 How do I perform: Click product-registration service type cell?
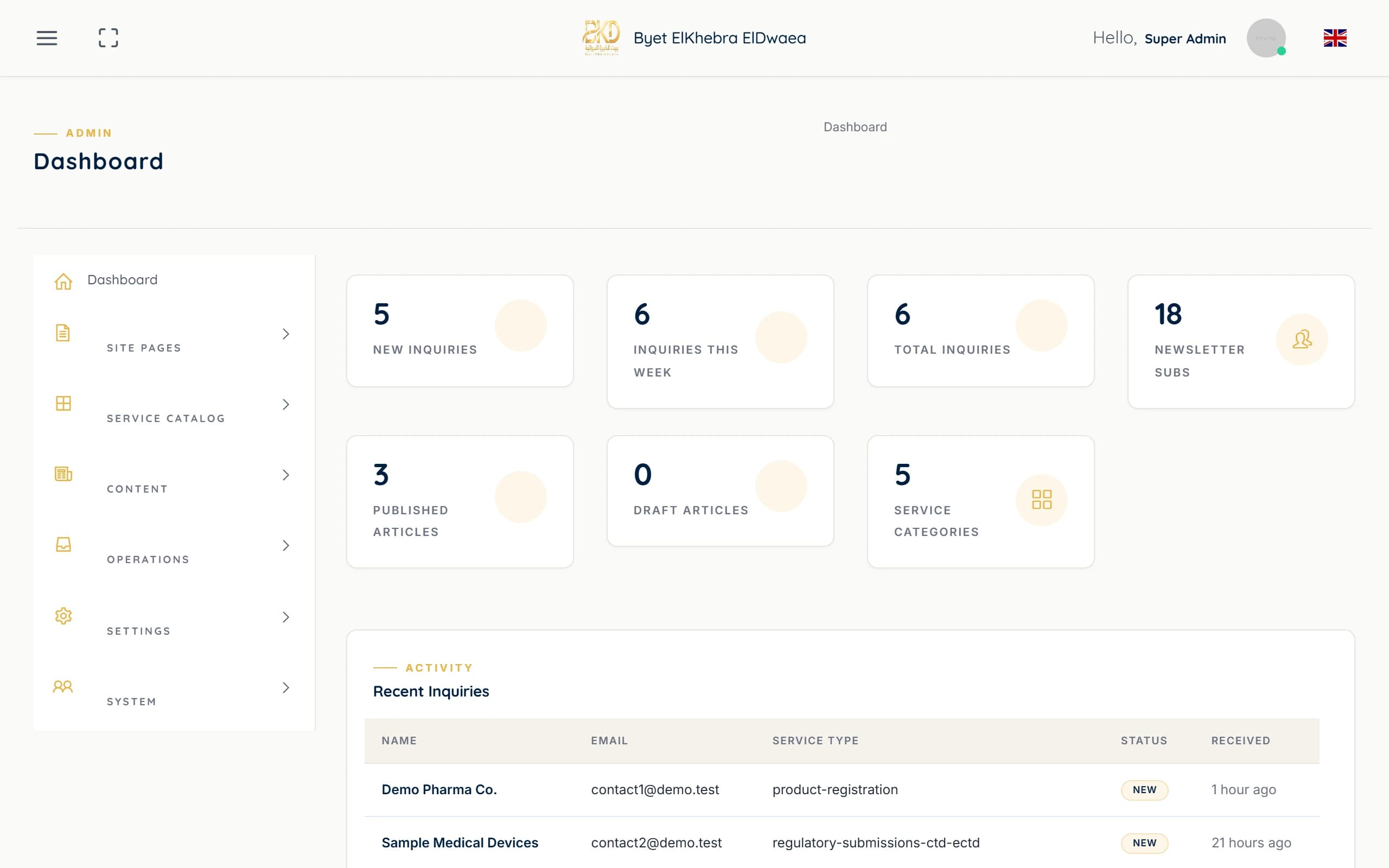point(835,790)
